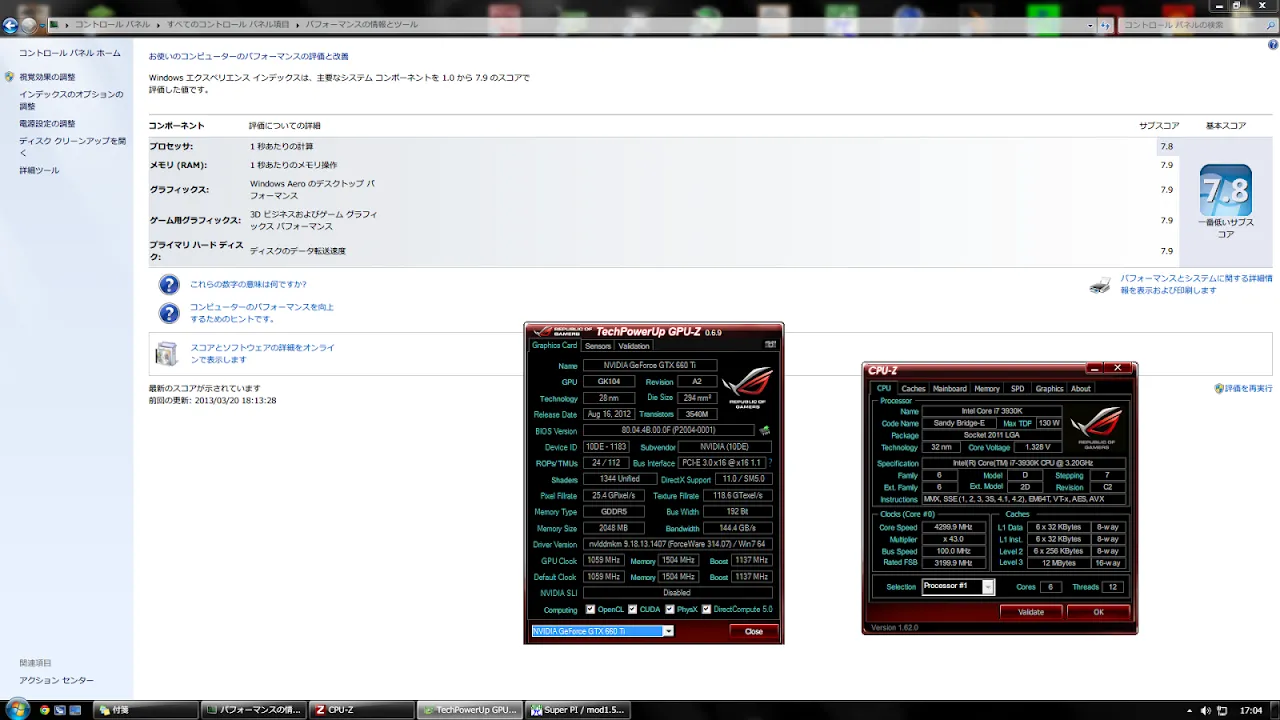Click the Windows Start orb
1280x720 pixels.
pos(16,709)
